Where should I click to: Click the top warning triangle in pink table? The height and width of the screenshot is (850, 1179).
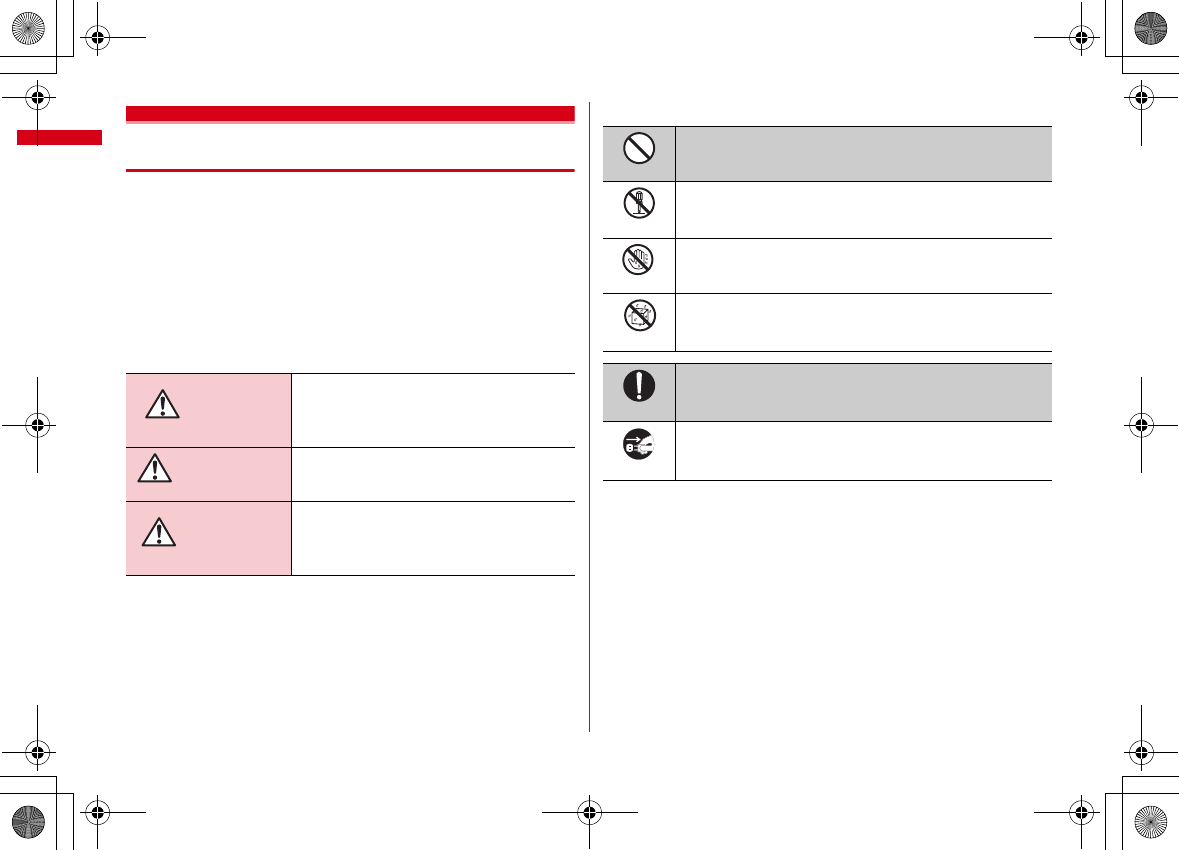(x=160, y=404)
